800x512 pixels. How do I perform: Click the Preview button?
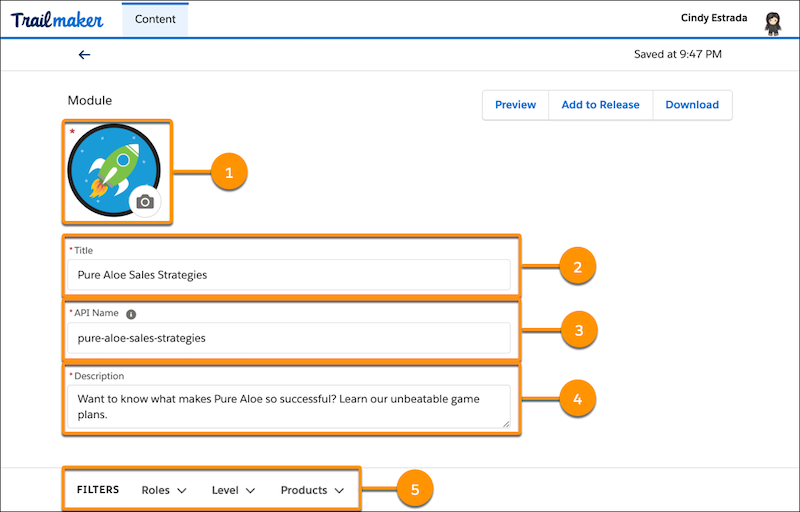(515, 105)
